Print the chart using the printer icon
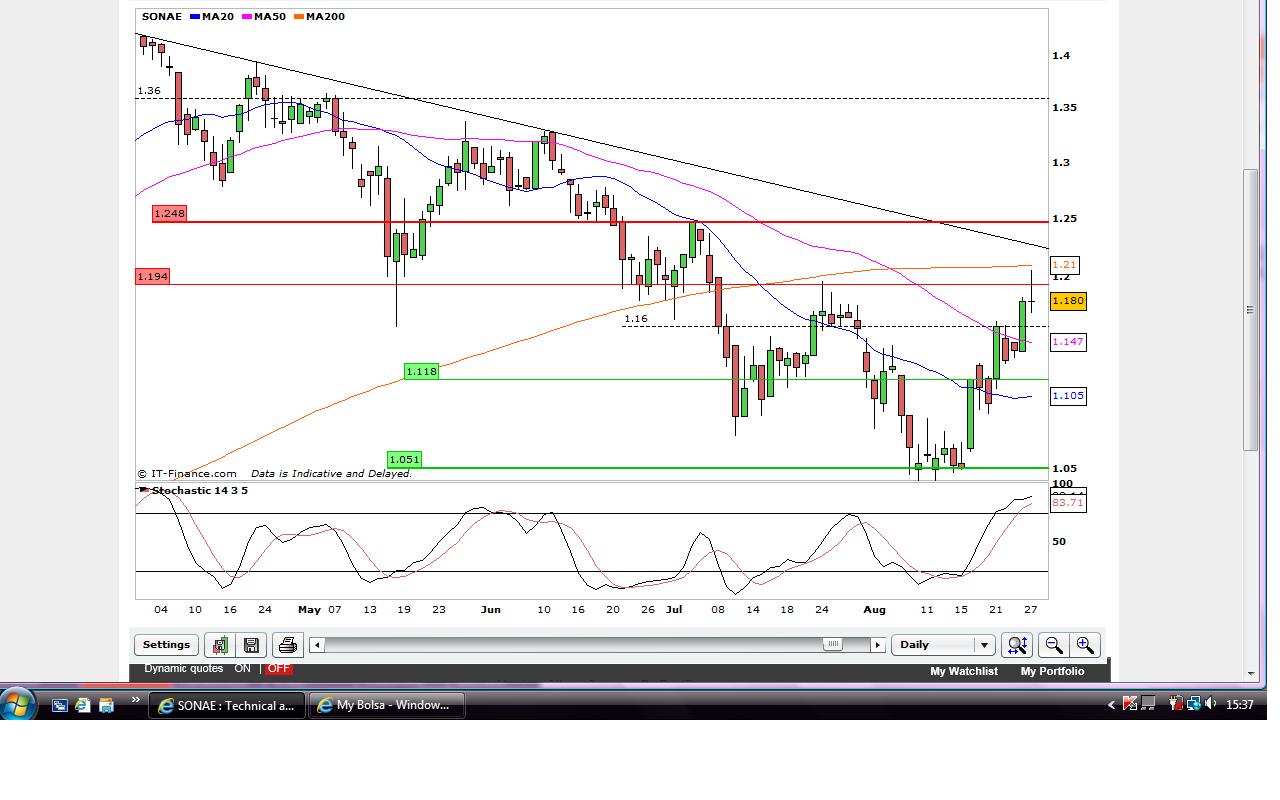Screen dimensions: 1280x800 (x=288, y=645)
